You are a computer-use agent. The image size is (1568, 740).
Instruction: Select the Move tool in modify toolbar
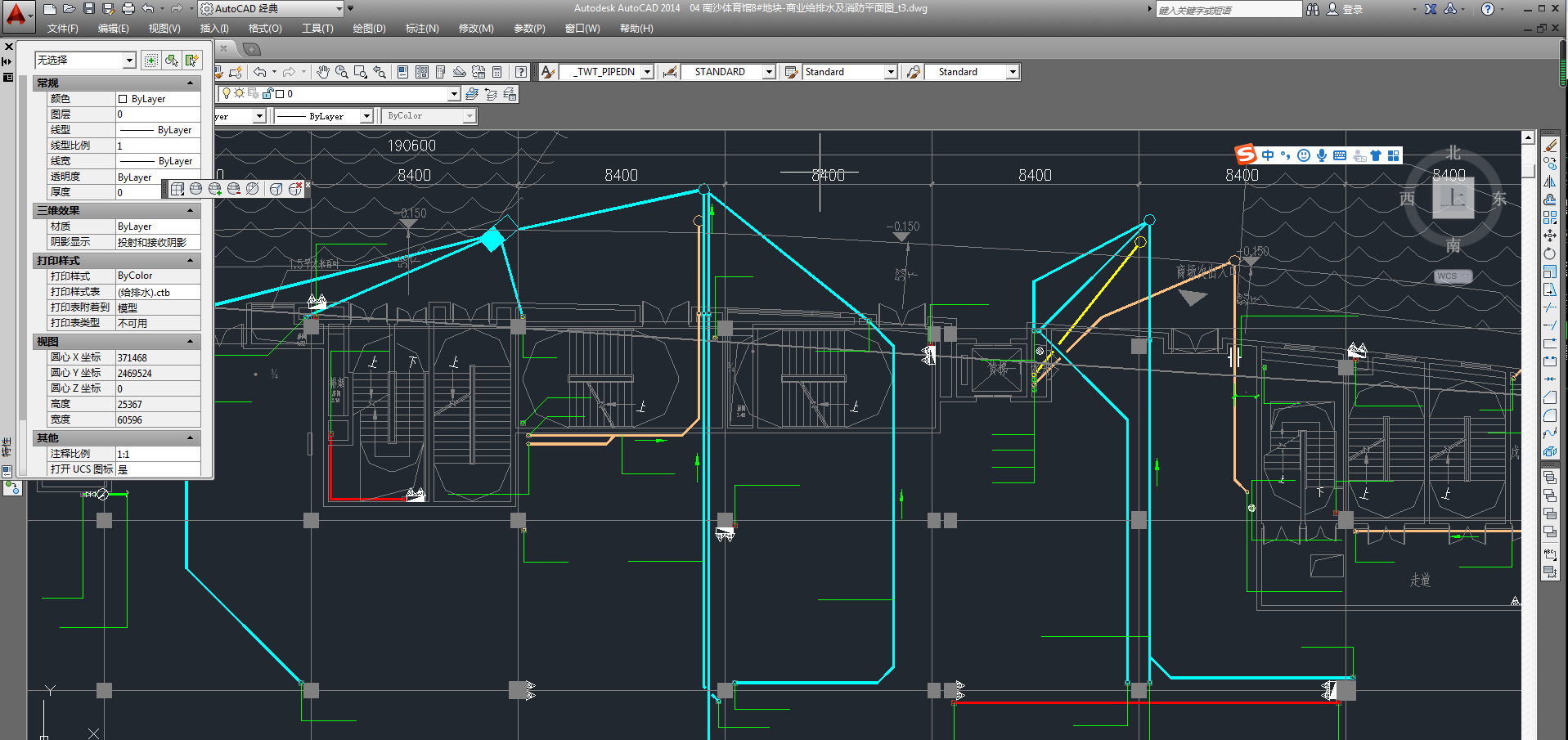coord(1550,235)
